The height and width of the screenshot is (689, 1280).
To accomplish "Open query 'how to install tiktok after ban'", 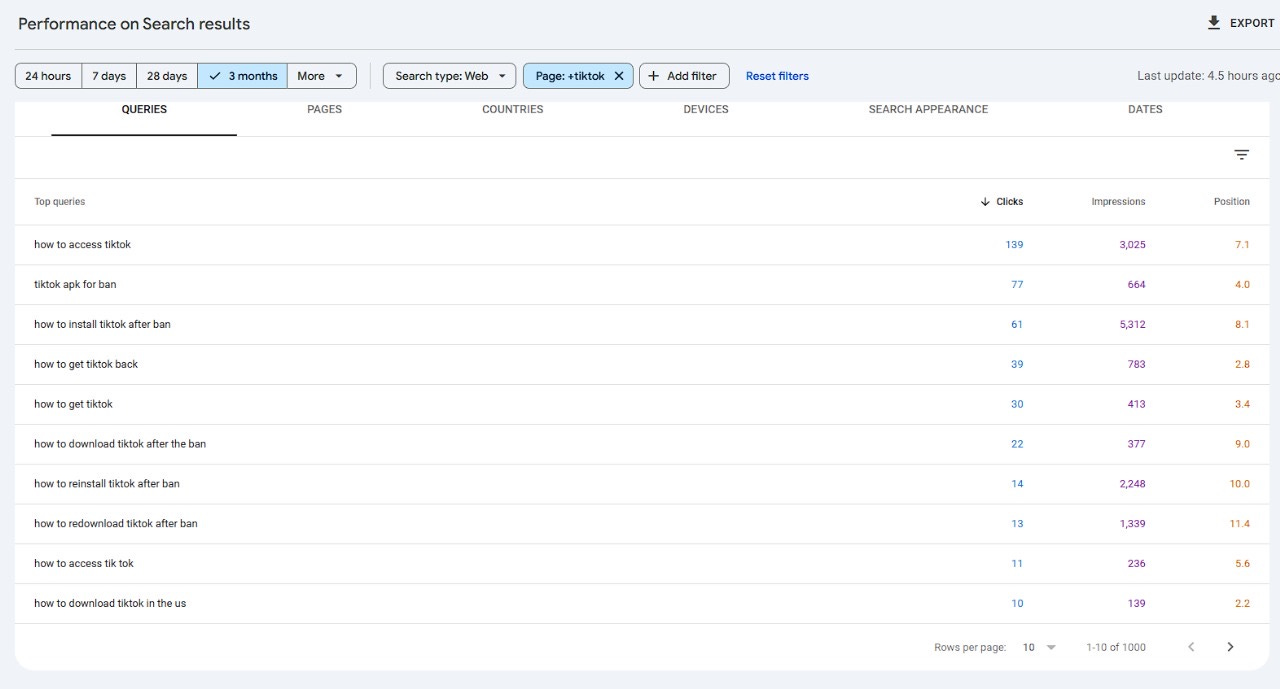I will pos(102,325).
